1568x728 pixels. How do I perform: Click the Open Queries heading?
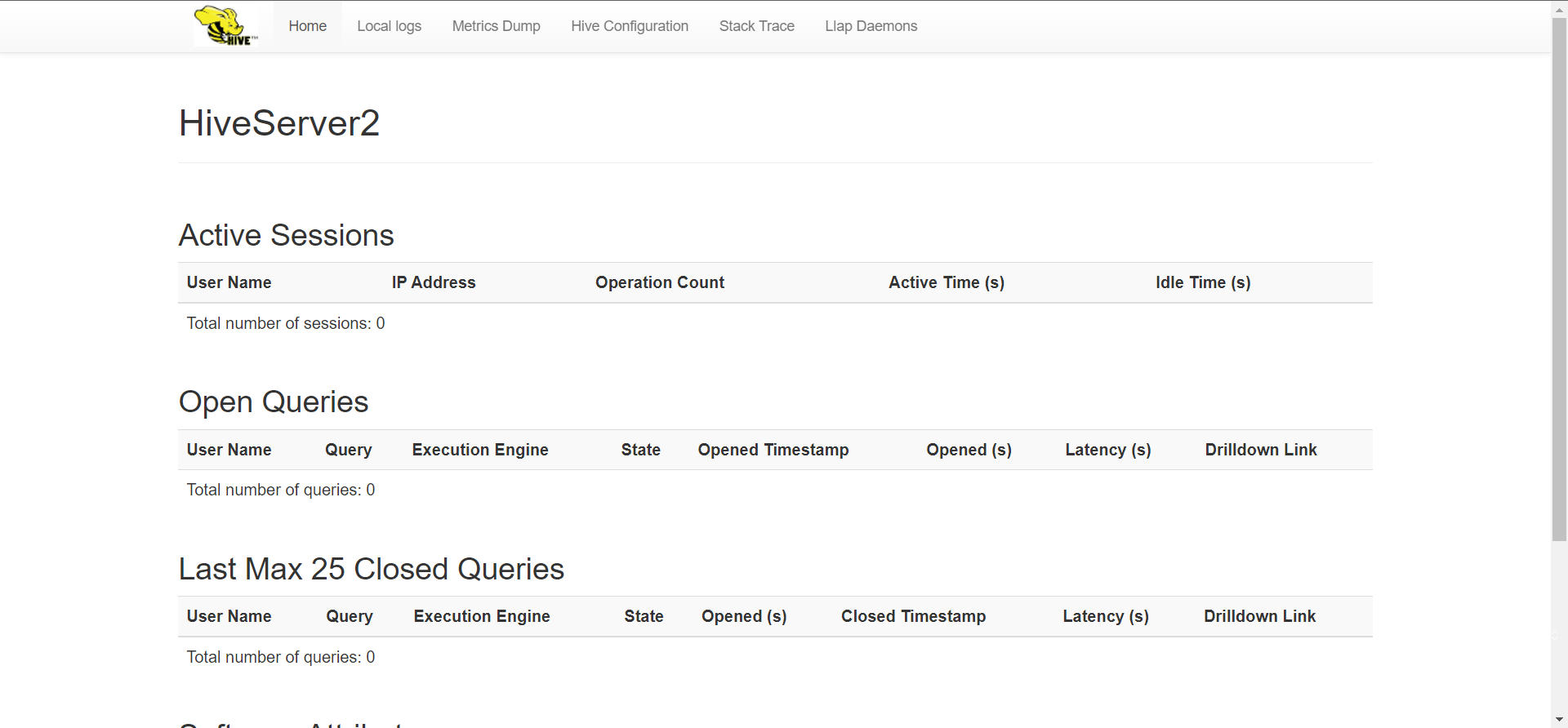(274, 402)
